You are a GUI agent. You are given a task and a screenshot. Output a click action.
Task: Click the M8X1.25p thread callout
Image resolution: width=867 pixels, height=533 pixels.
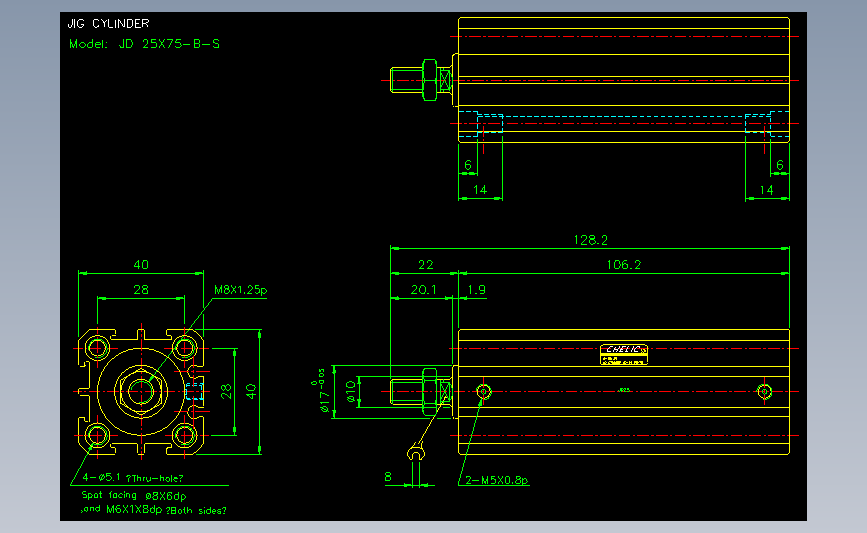[x=241, y=290]
